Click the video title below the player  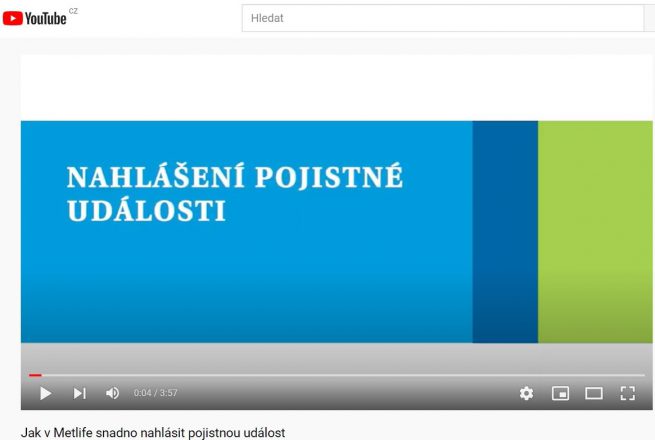[153, 432]
